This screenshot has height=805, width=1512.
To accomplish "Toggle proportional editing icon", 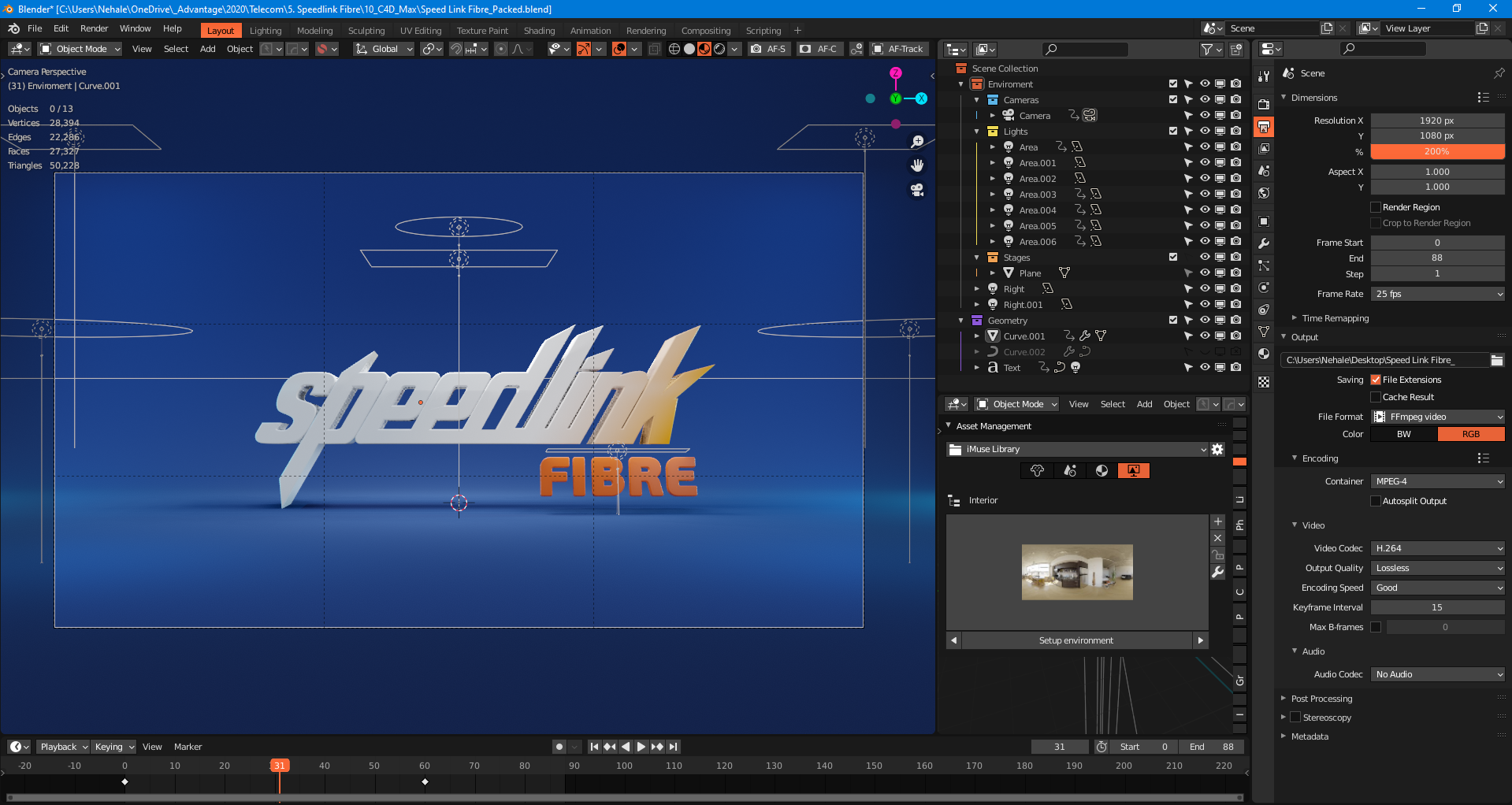I will point(501,49).
